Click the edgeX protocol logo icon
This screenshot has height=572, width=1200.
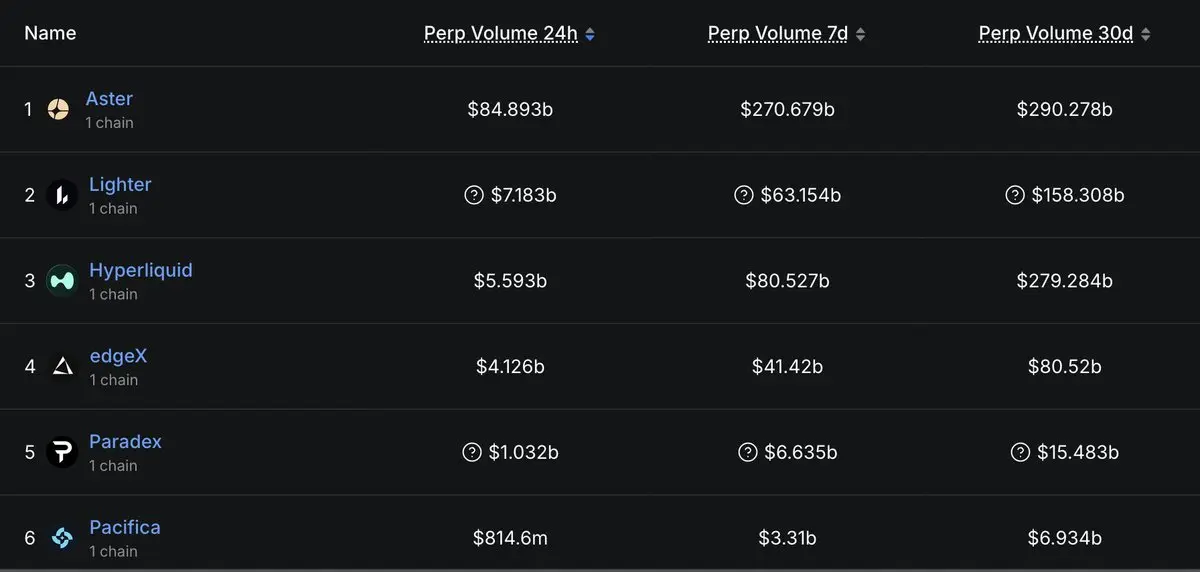point(62,367)
